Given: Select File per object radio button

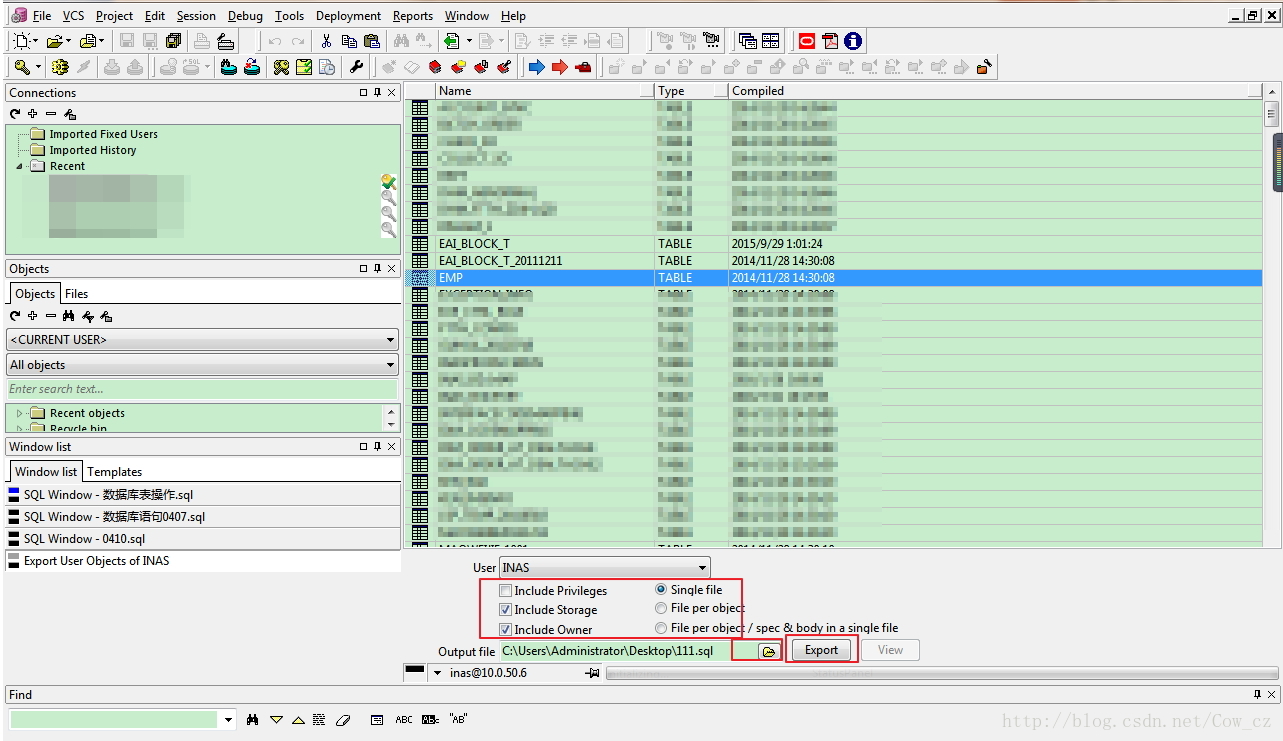Looking at the screenshot, I should point(661,608).
